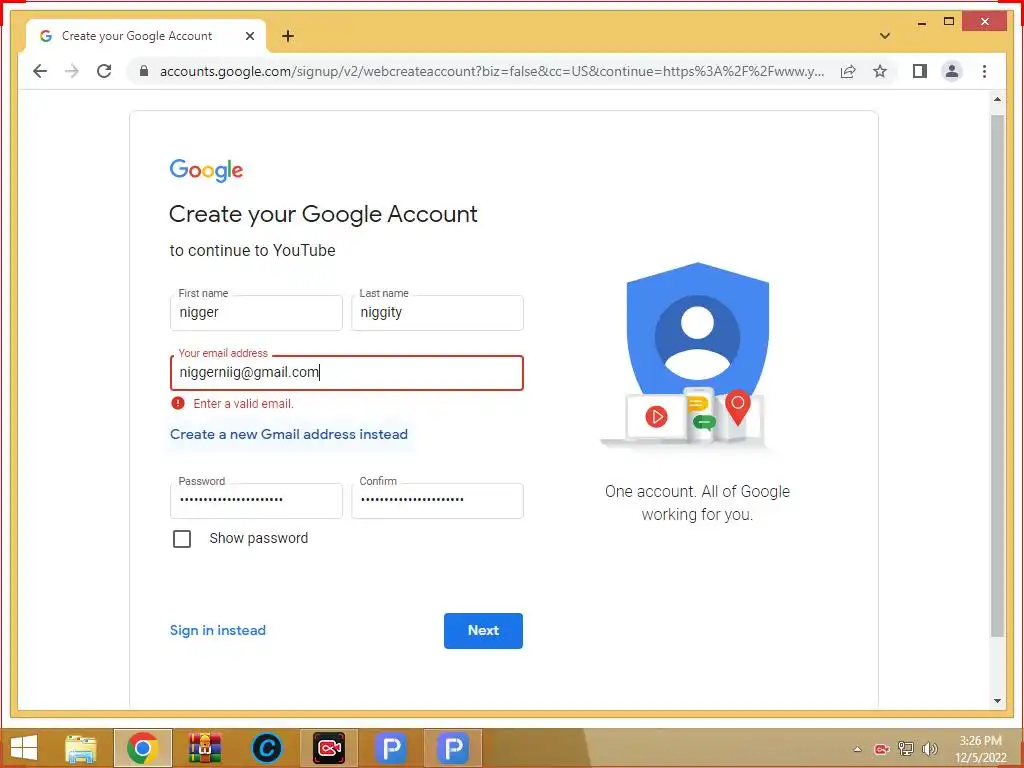Screen dimensions: 1024x768
Task: Open the volume speaker tray icon
Action: click(x=929, y=749)
